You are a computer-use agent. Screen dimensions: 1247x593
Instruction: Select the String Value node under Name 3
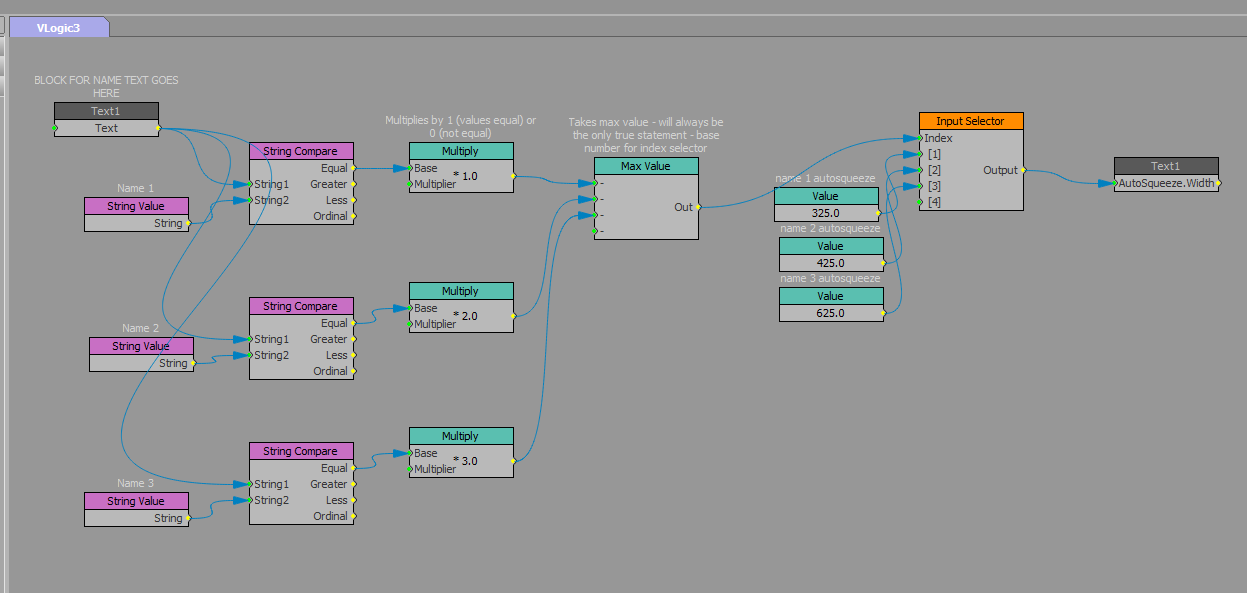(x=136, y=501)
